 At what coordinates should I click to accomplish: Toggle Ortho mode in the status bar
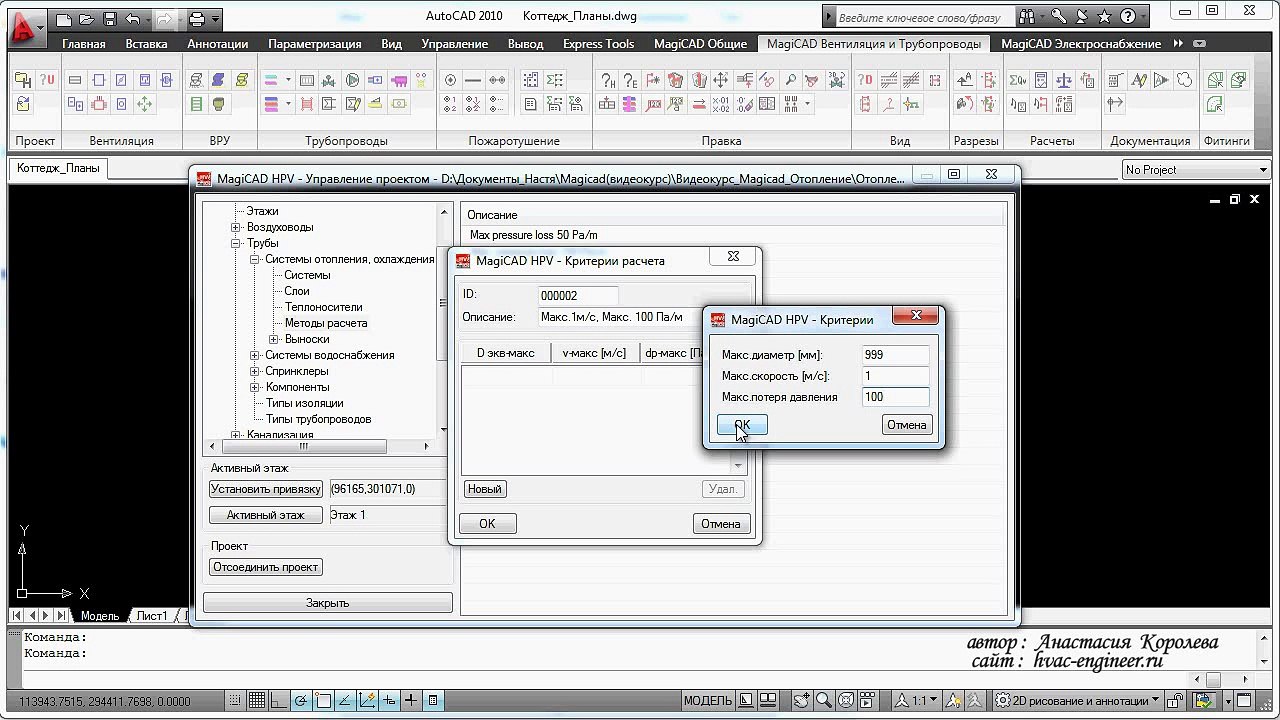(x=279, y=701)
